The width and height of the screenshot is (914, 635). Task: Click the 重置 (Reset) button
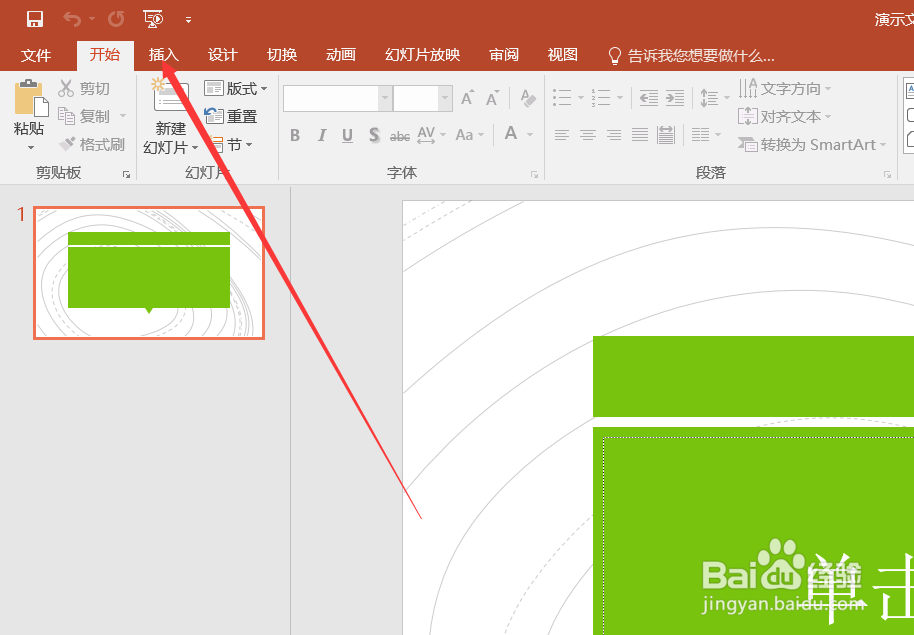[231, 117]
